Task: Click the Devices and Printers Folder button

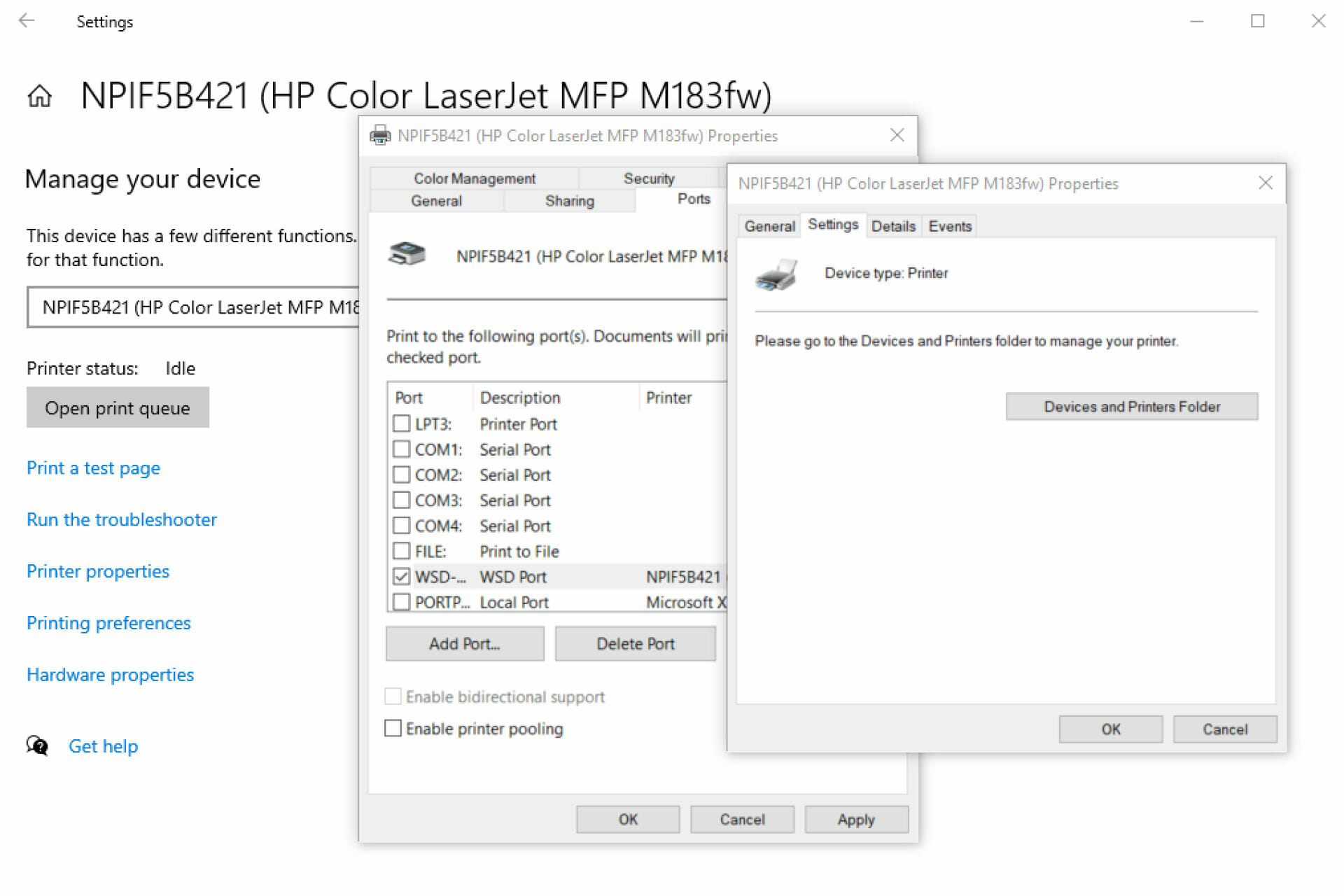Action: click(x=1133, y=406)
